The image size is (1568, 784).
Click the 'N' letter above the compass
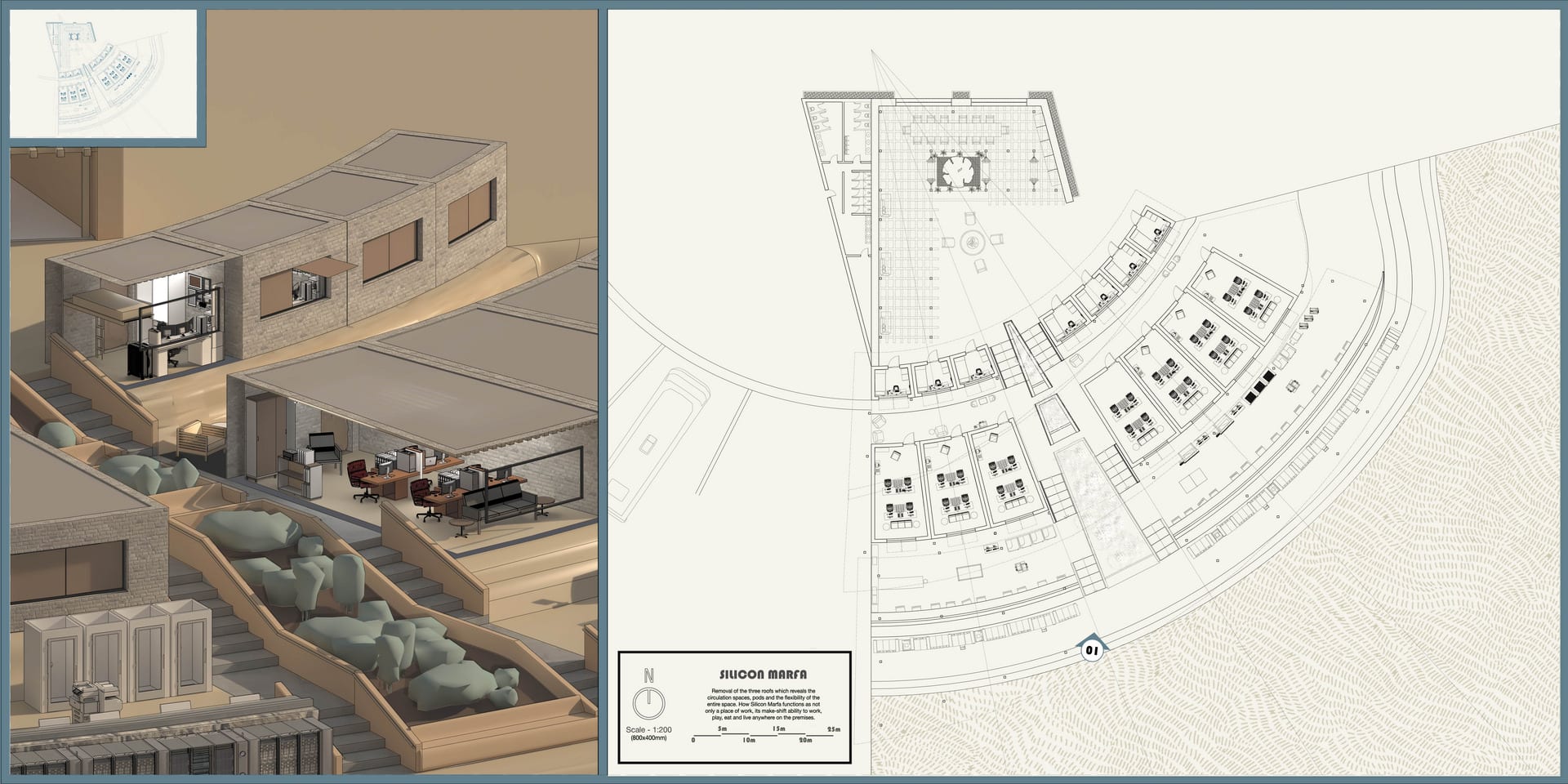point(648,675)
